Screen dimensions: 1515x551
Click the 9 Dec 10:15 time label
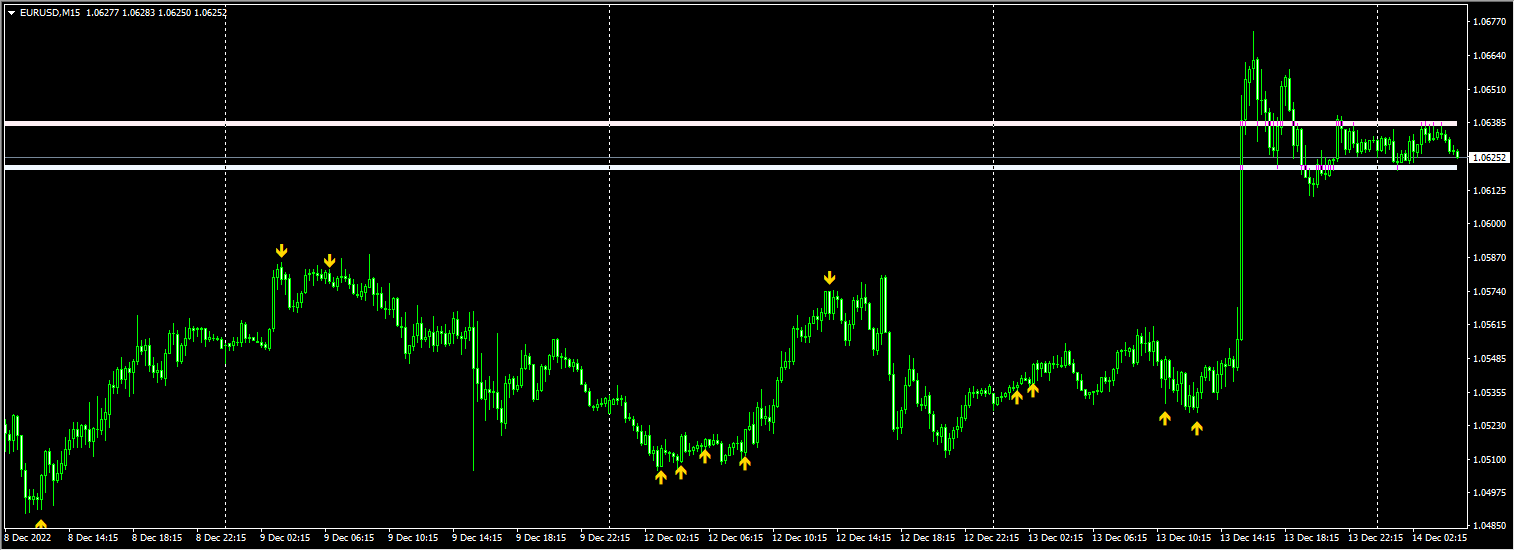413,538
